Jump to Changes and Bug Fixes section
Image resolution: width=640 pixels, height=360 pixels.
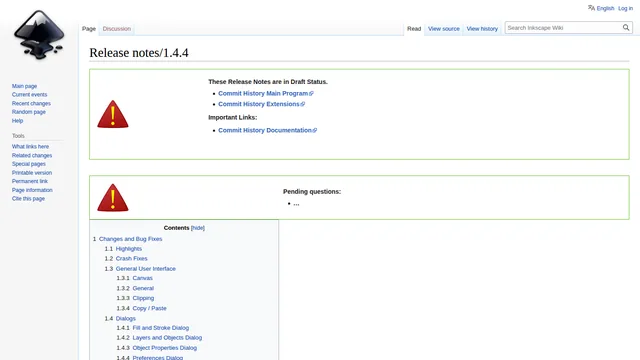pyautogui.click(x=130, y=239)
